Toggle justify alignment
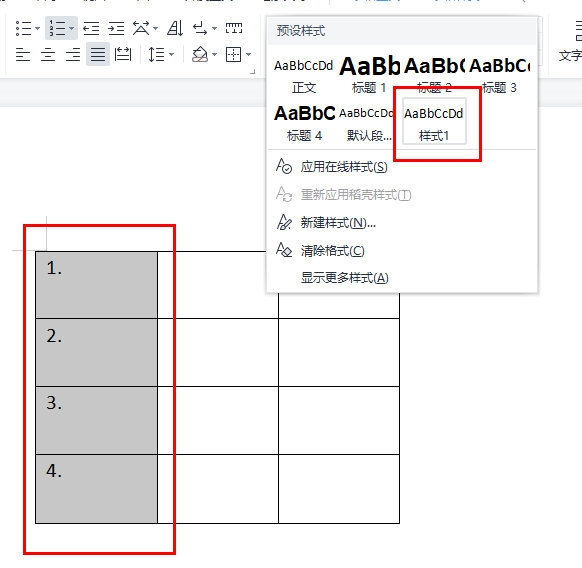582x568 pixels. click(x=98, y=55)
